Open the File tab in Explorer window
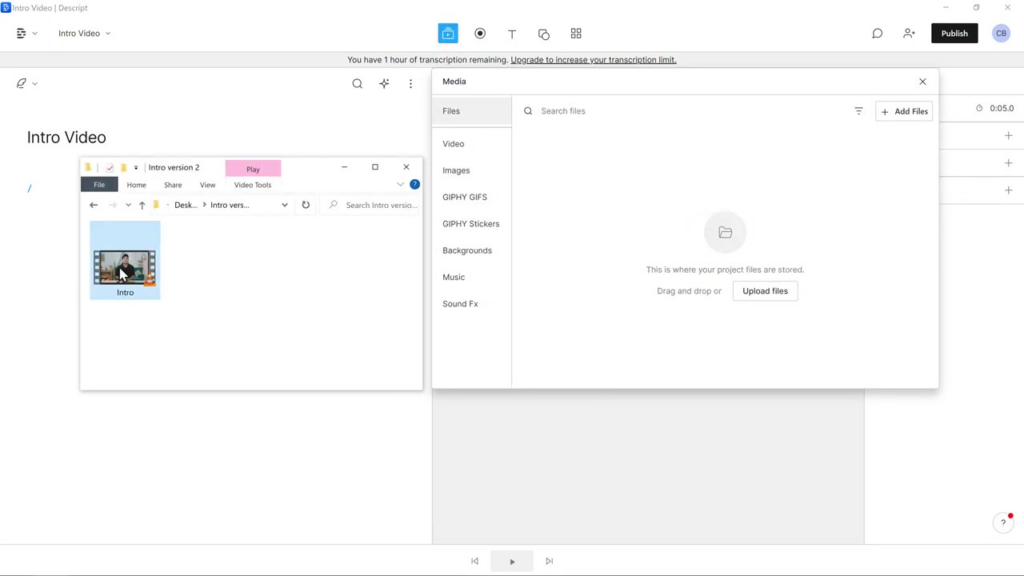This screenshot has width=1024, height=576. pos(99,185)
